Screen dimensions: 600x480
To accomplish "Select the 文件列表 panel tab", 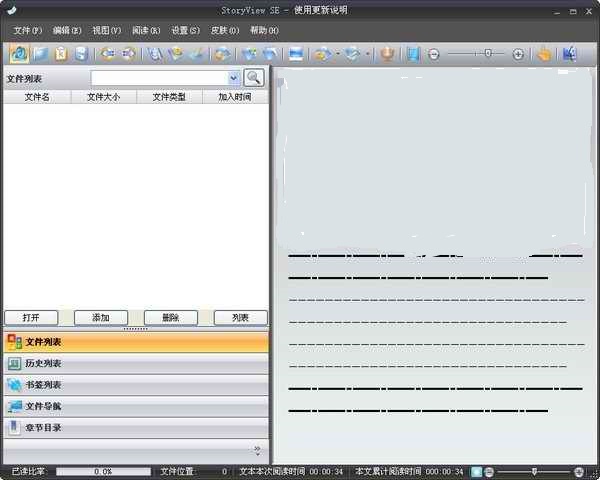I will tap(136, 342).
